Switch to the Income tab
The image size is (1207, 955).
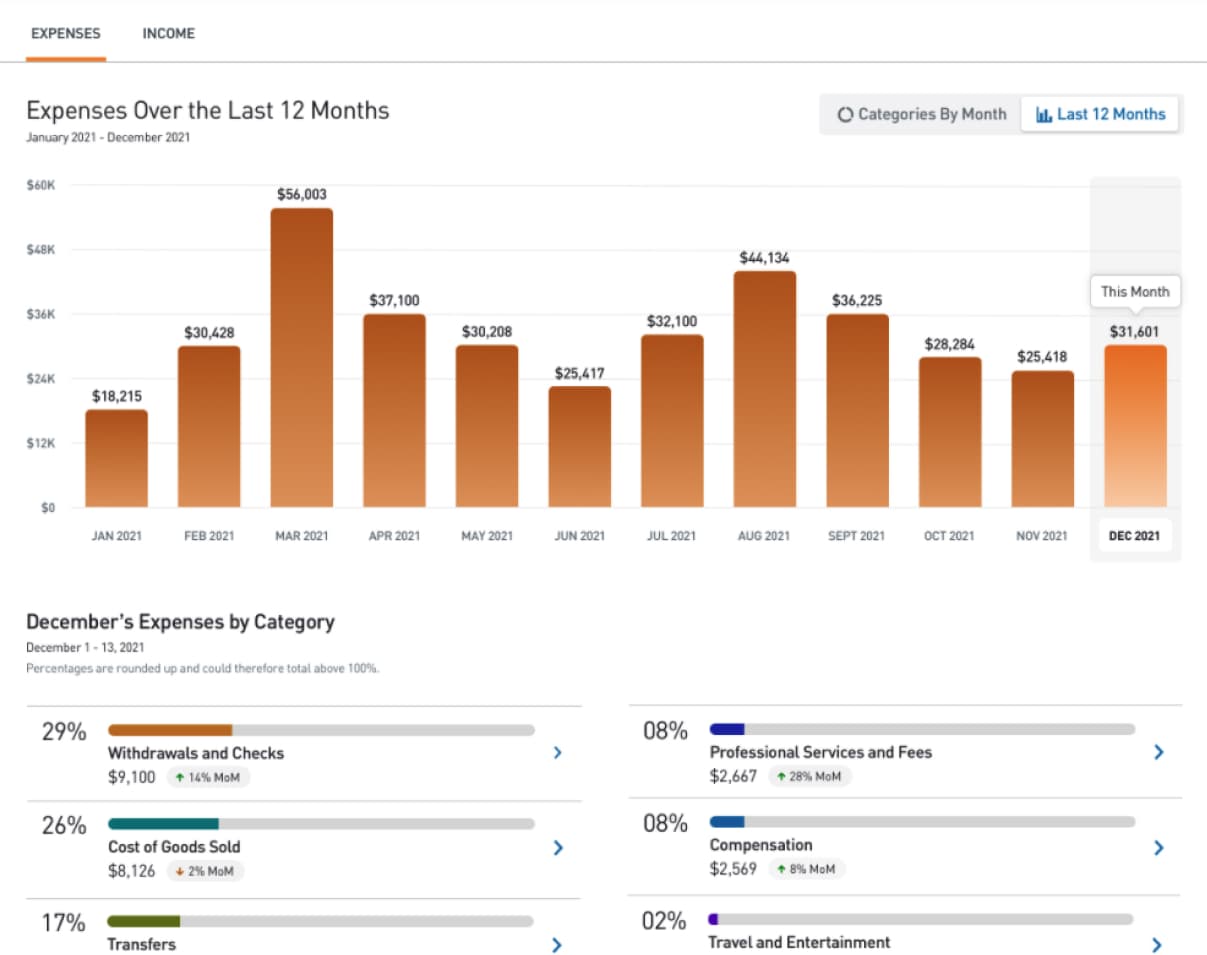coord(168,33)
